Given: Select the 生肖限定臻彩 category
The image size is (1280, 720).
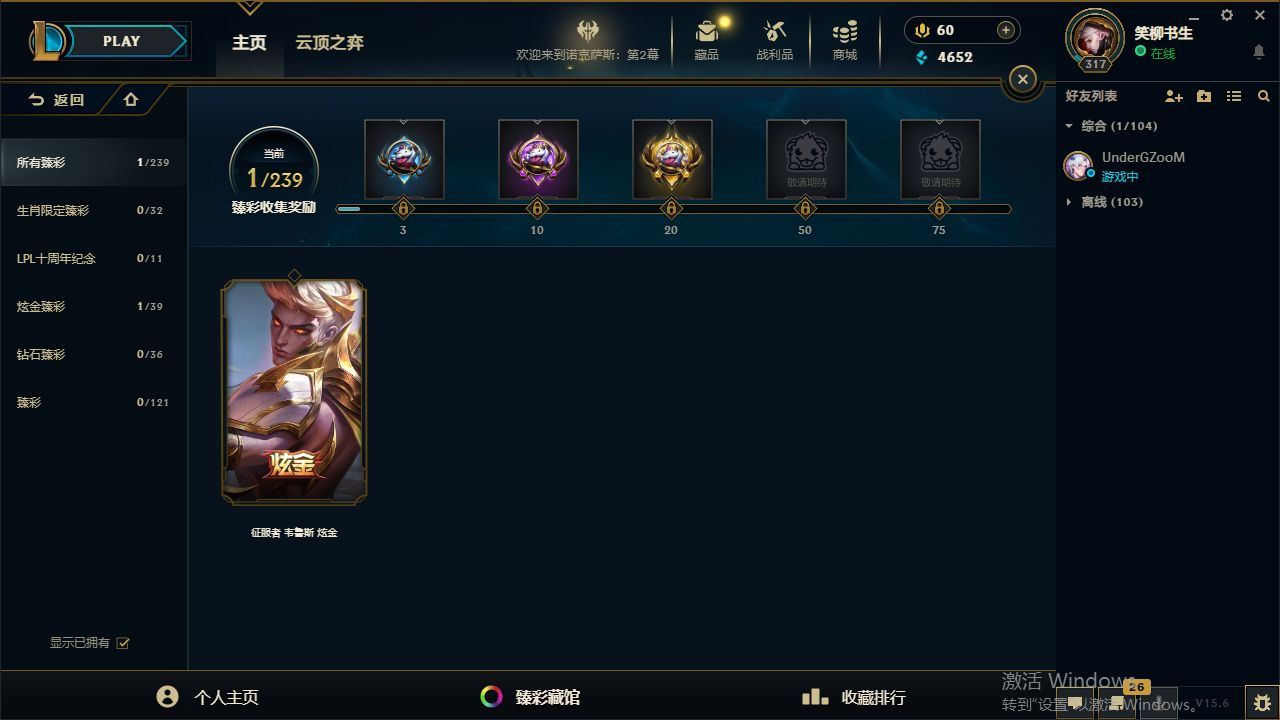Looking at the screenshot, I should point(93,210).
